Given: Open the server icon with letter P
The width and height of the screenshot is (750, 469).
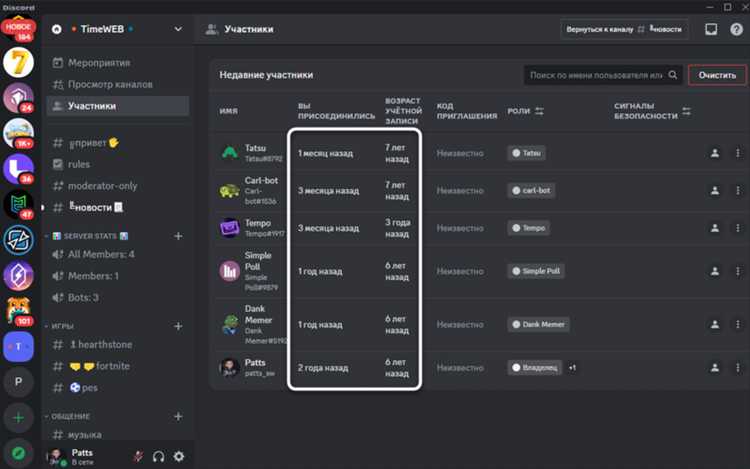Looking at the screenshot, I should pos(18,382).
